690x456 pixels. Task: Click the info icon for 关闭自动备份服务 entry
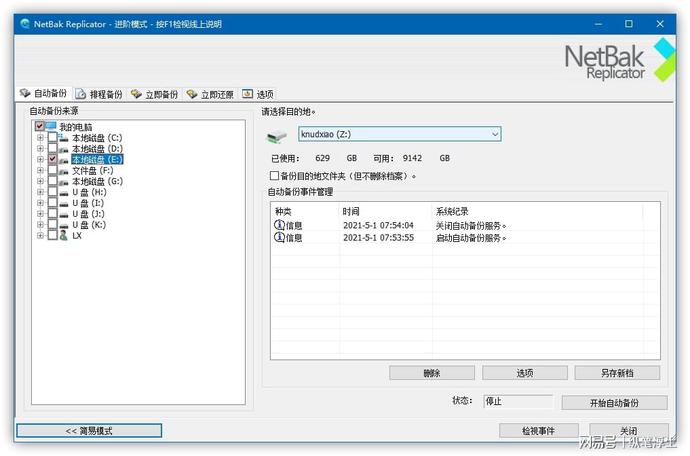279,225
